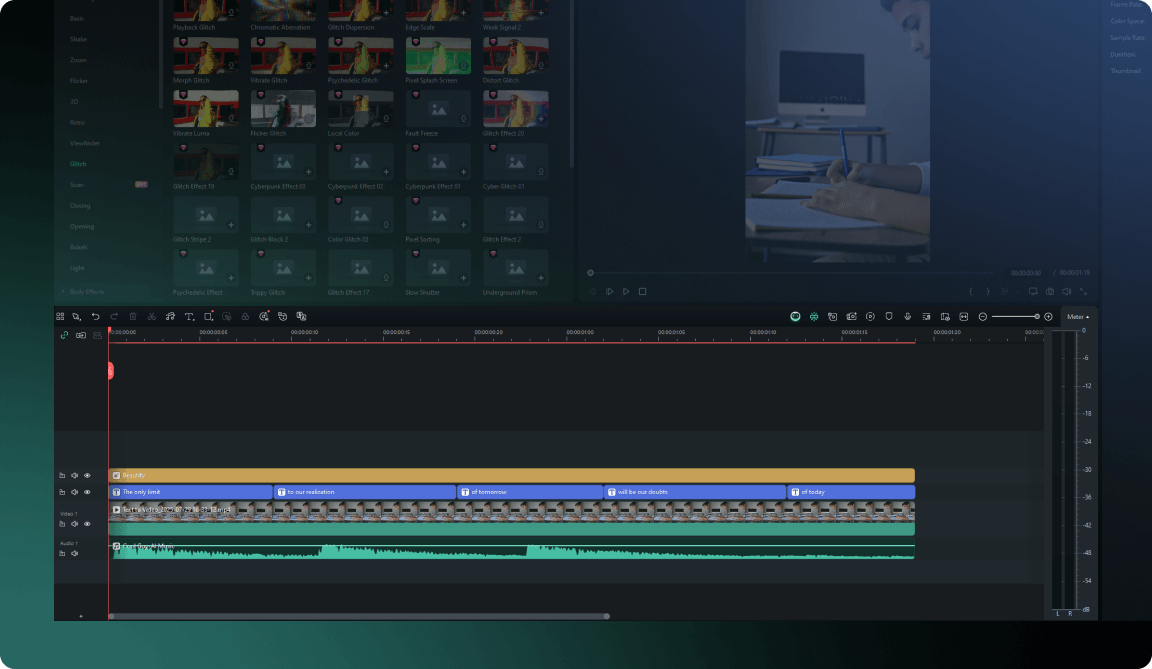
Task: Add Glitch Stripe 2 with plus icon
Action: pos(231,225)
